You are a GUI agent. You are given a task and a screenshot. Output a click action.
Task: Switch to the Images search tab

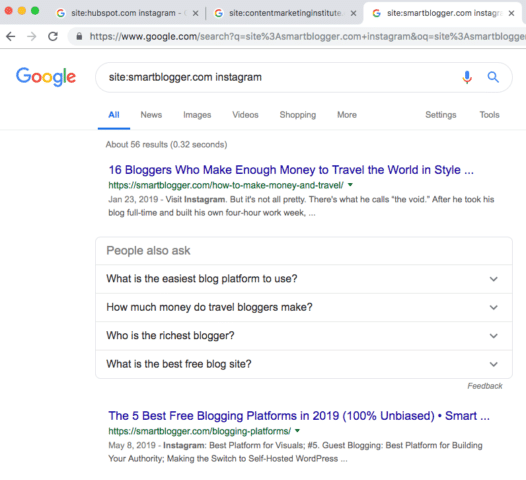pyautogui.click(x=197, y=115)
